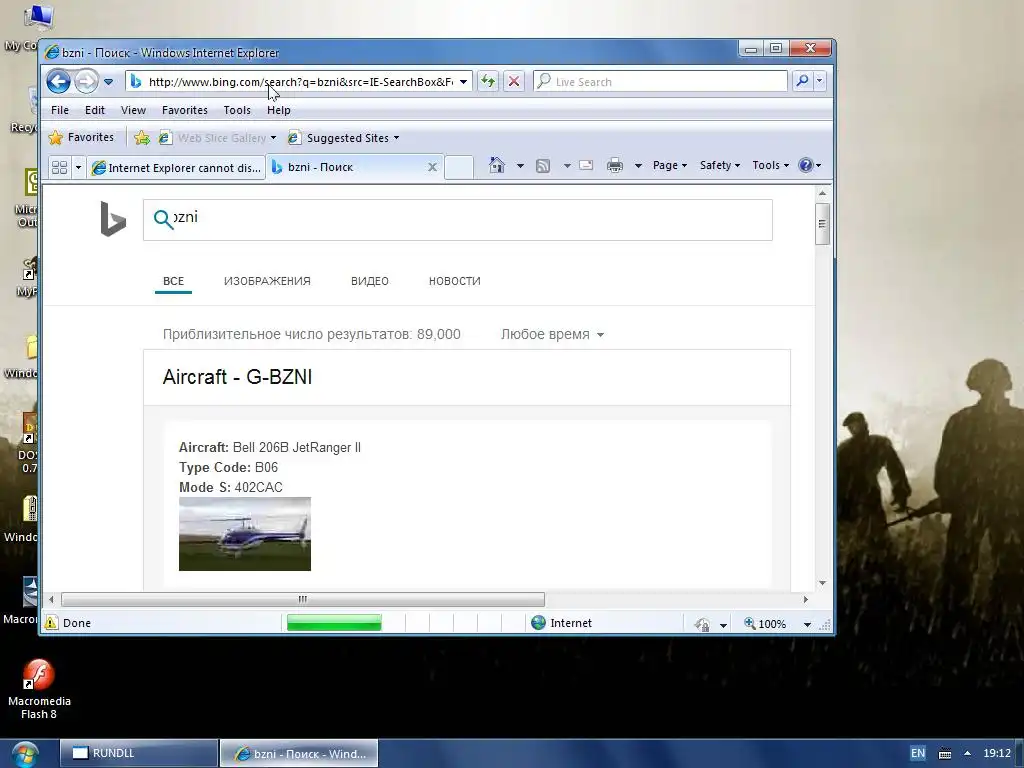Switch to RUNDLL taskbar button
Screen dimensions: 1024x768
(x=138, y=754)
